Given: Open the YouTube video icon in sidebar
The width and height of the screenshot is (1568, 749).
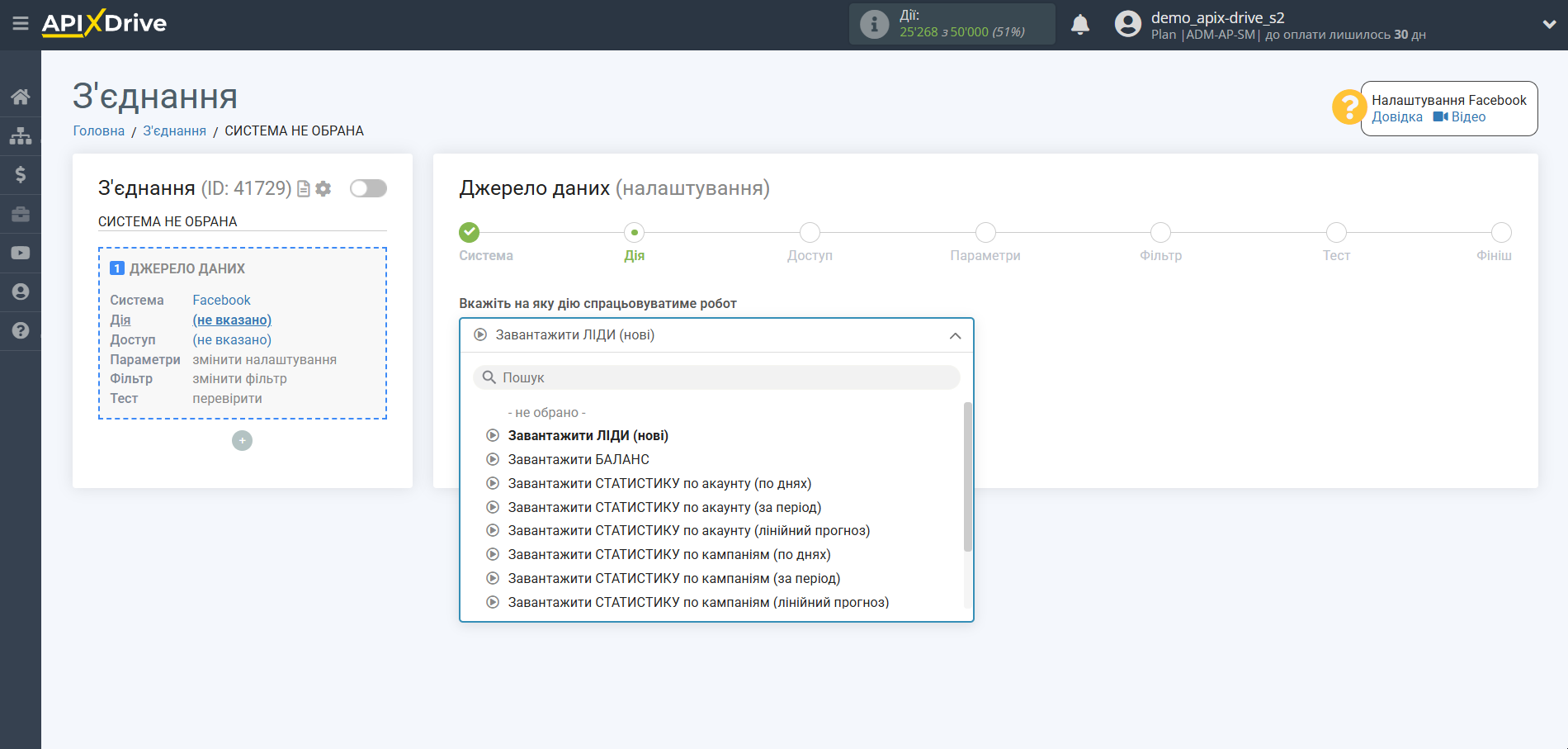Looking at the screenshot, I should [x=21, y=253].
